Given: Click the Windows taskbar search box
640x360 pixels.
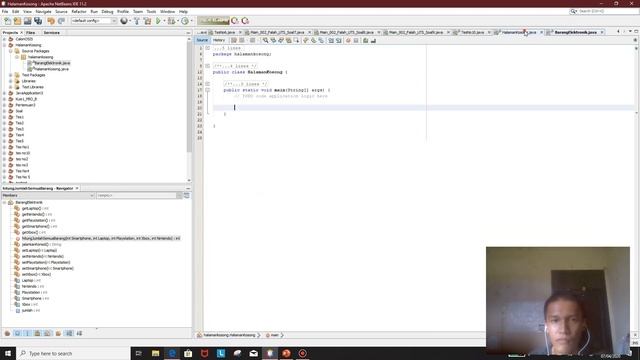Looking at the screenshot, I should tap(73, 353).
